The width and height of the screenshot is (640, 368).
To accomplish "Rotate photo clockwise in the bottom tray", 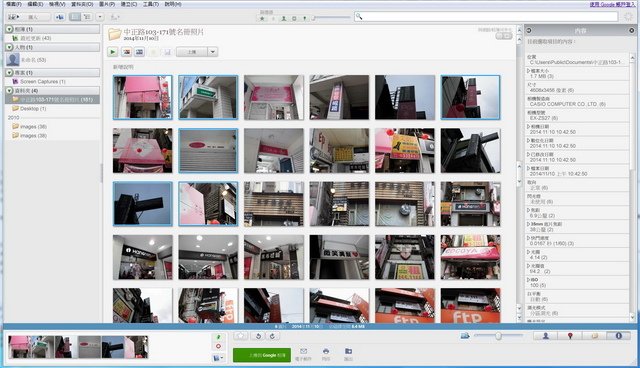I will click(x=273, y=336).
